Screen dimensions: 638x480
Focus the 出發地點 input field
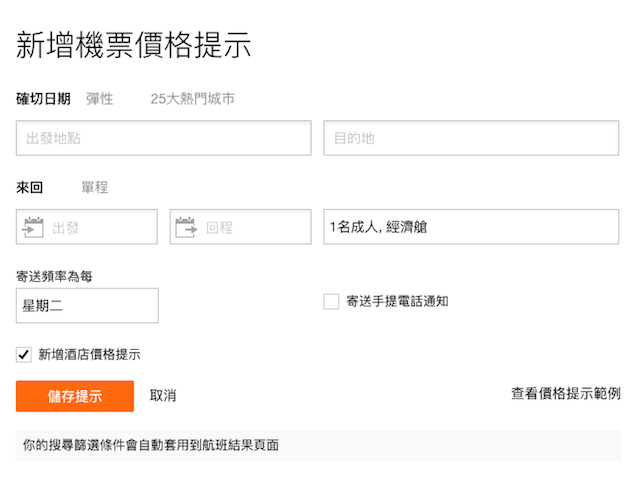pyautogui.click(x=164, y=138)
